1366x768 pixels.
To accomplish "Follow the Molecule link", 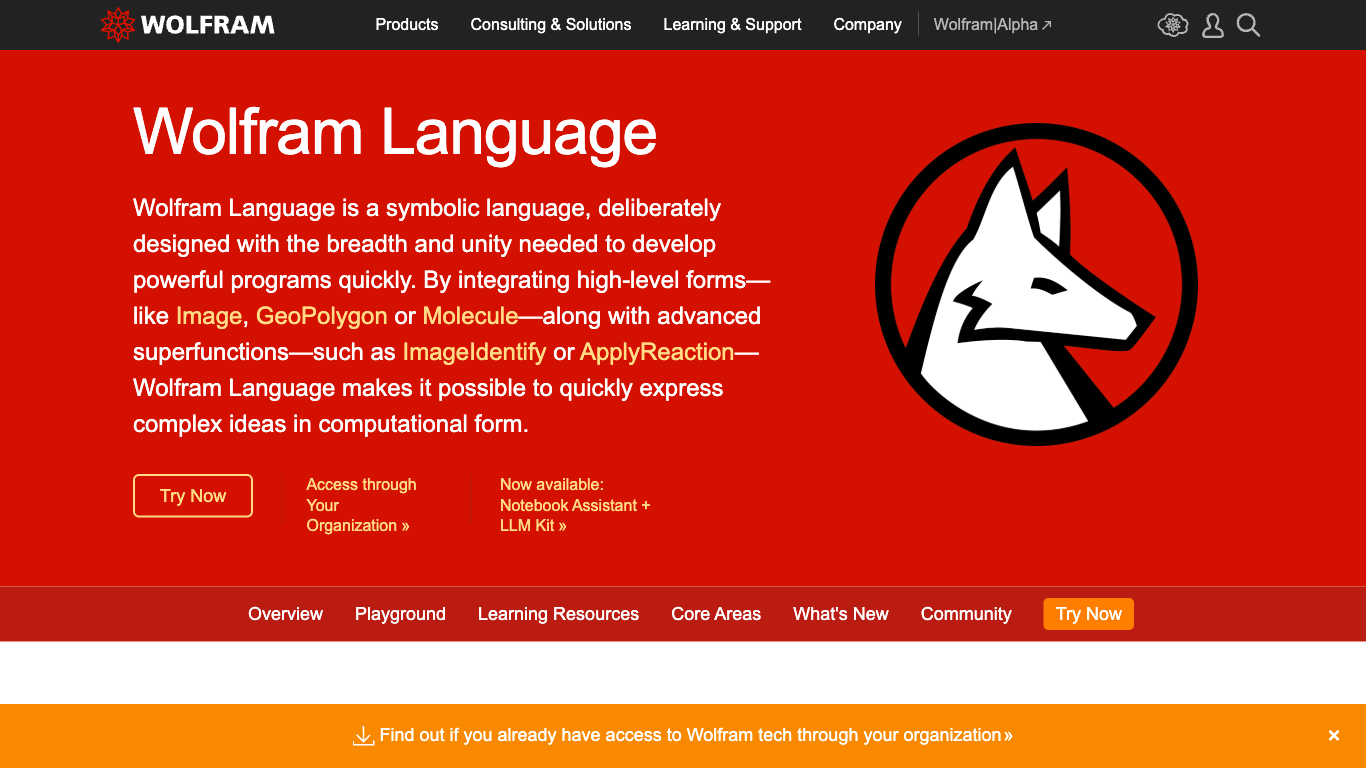I will click(x=470, y=316).
